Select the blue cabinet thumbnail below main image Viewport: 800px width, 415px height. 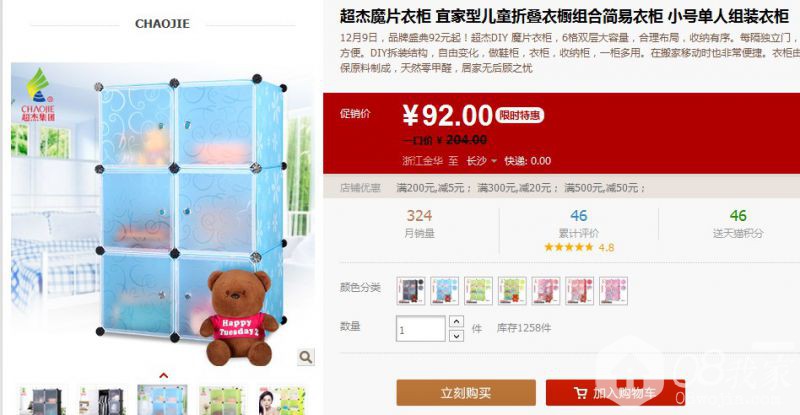click(x=162, y=400)
